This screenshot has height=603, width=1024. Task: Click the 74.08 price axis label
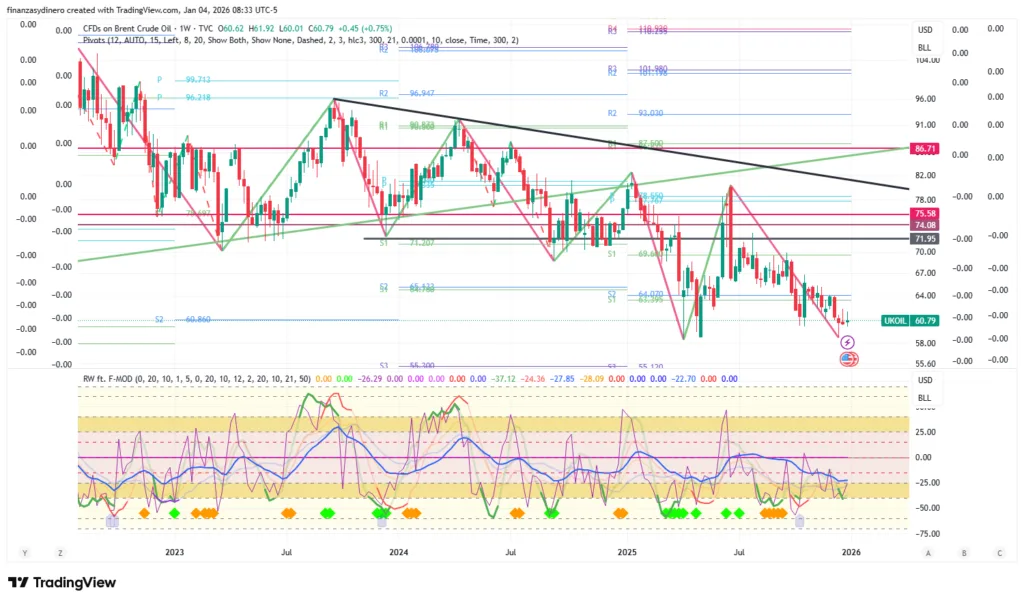coord(924,226)
